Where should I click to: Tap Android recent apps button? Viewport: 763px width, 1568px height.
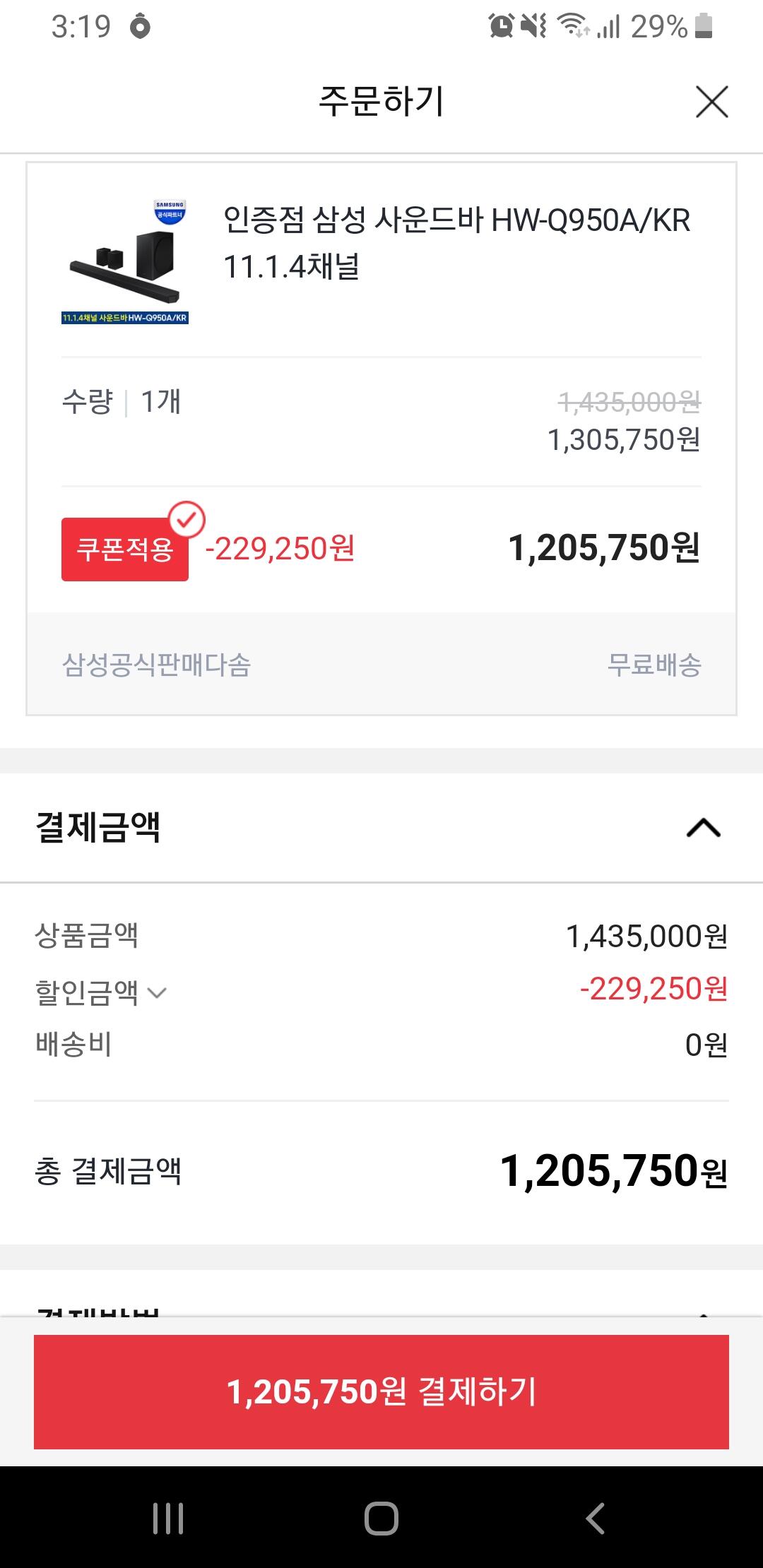tap(168, 1518)
